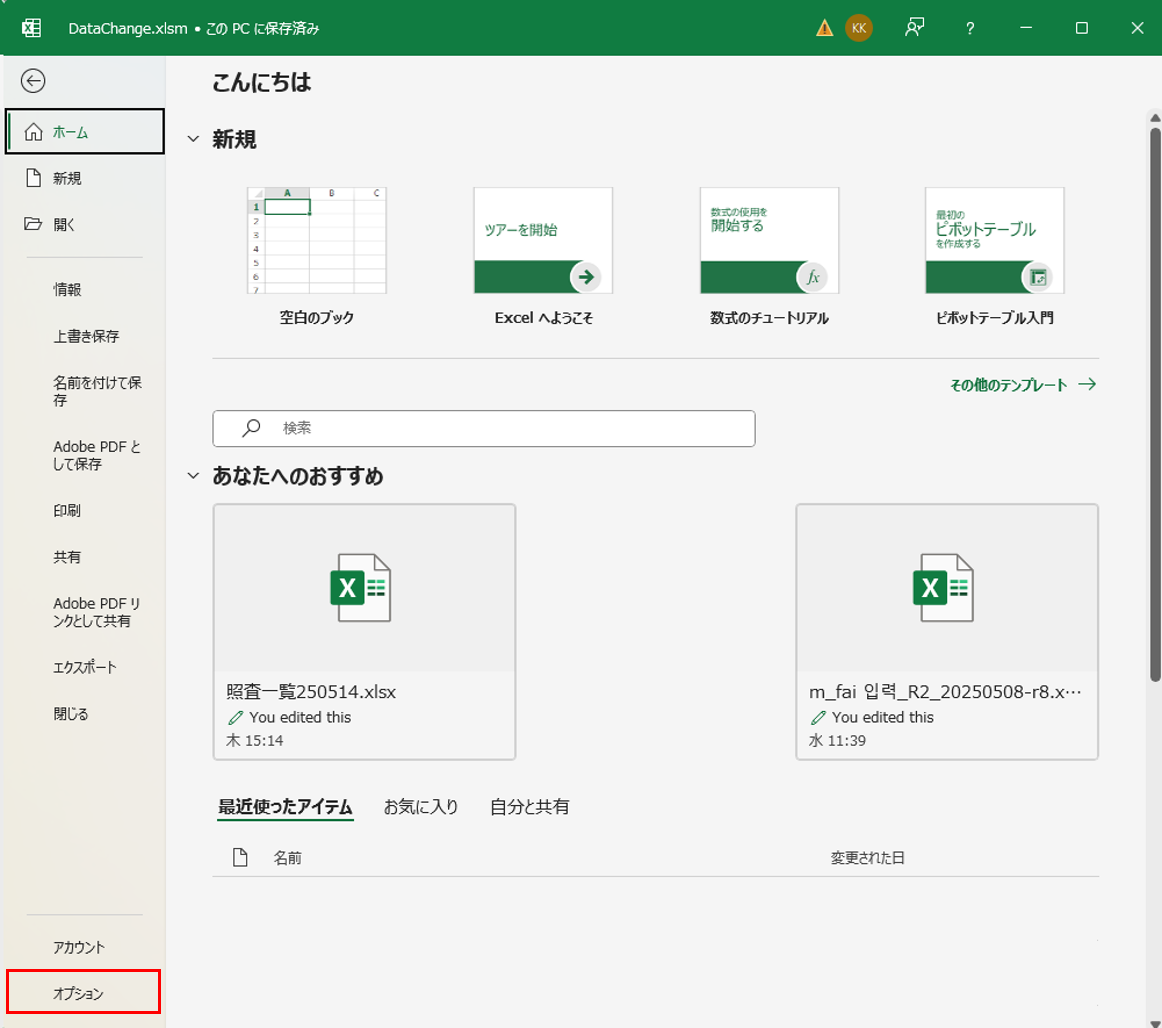Screen dimensions: 1162x1028
Task: Select 新規 in the sidebar
Action: [x=84, y=178]
